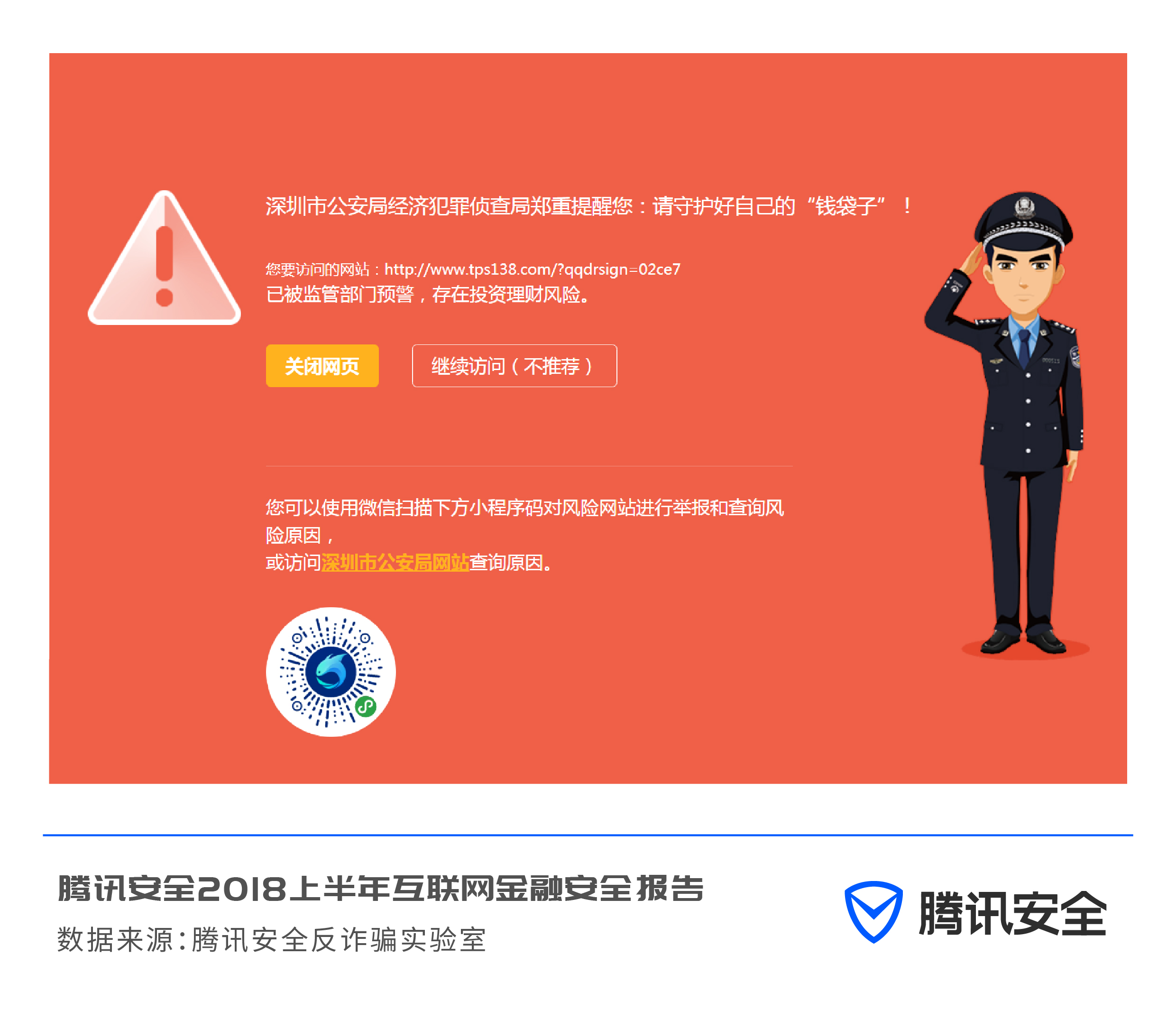
Task: Click the tps138.com URL text
Action: tap(532, 269)
